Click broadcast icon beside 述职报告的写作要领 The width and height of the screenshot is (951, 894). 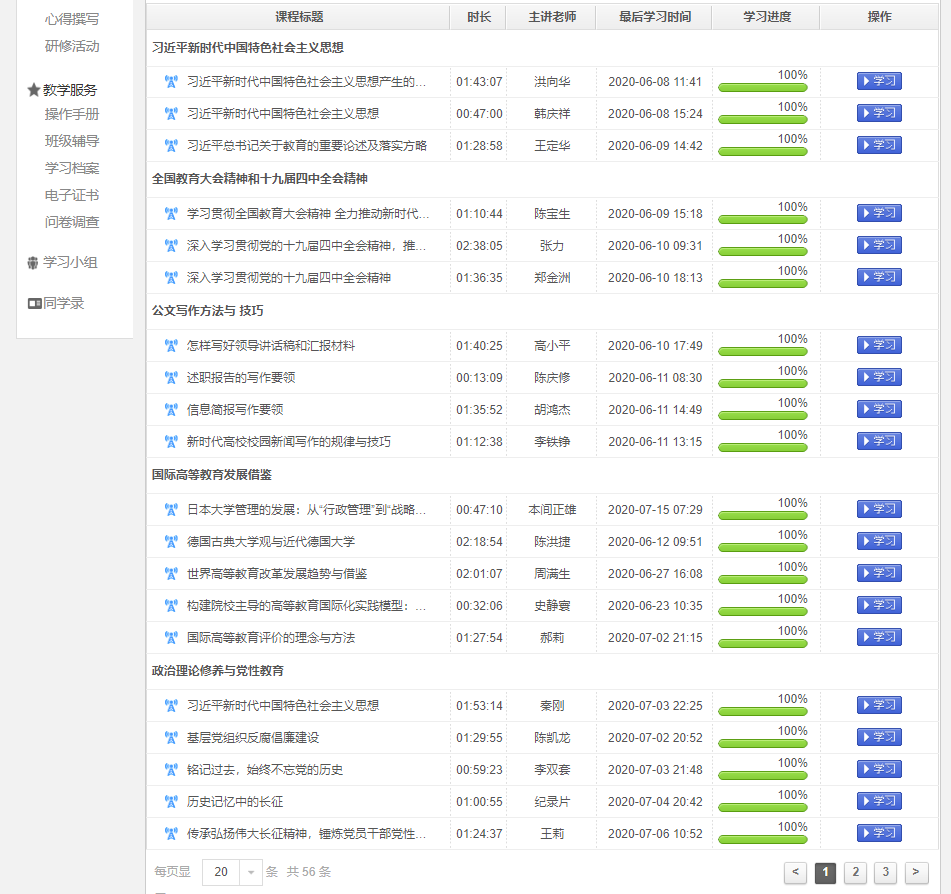170,378
